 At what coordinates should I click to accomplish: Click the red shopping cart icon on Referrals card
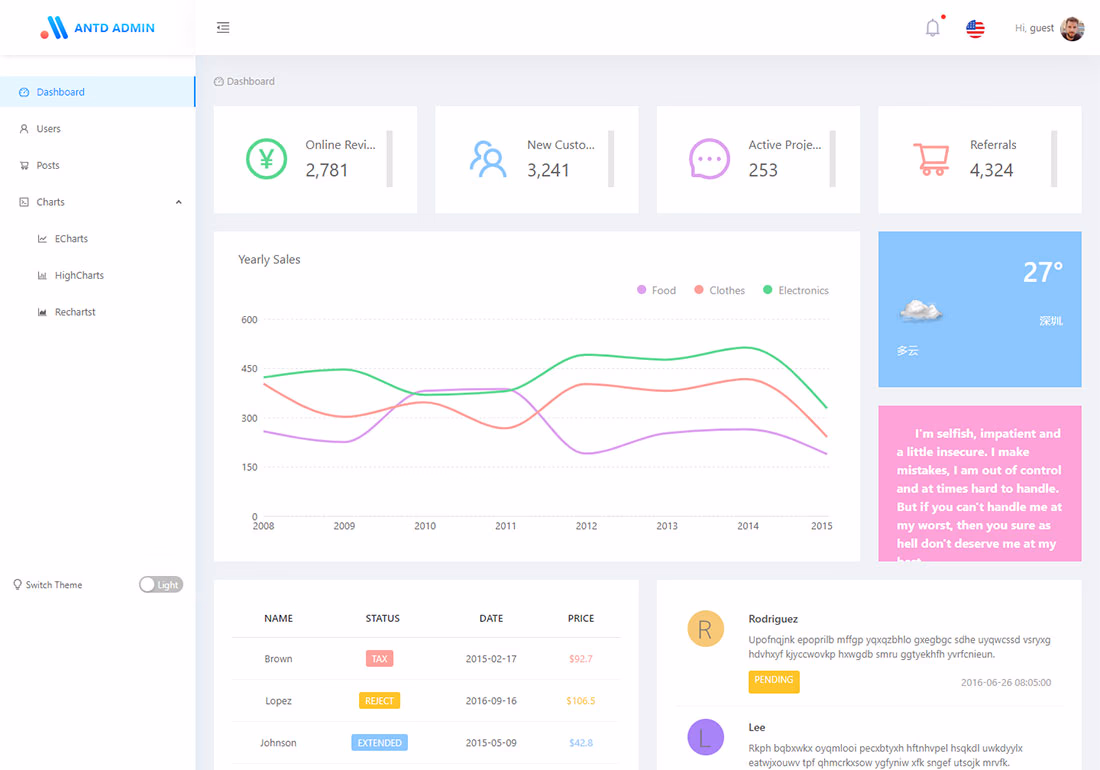click(932, 159)
